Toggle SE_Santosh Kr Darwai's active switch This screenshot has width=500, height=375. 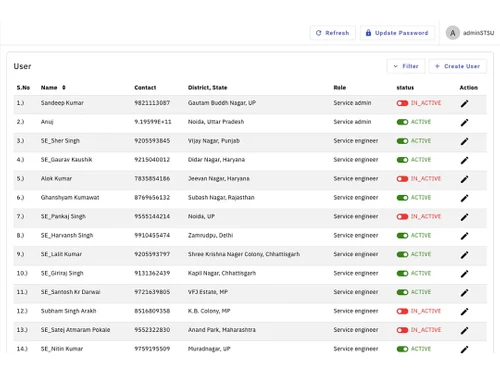pos(402,292)
